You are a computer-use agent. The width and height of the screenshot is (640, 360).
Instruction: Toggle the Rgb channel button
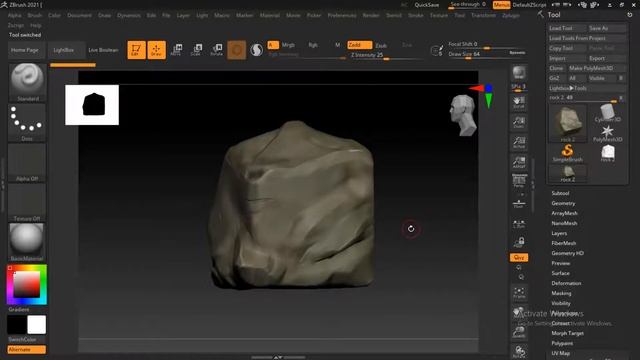click(x=313, y=45)
